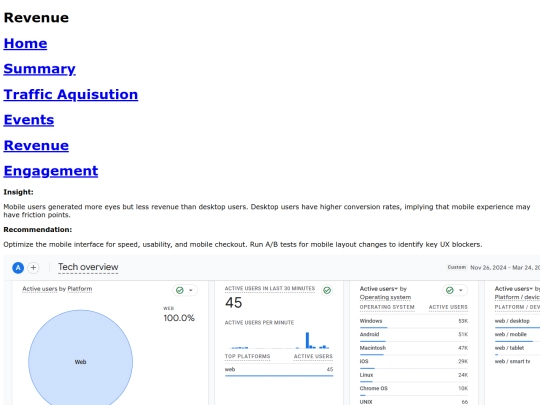This screenshot has width=540, height=405.
Task: Click green check icon on Active users by Platform
Action: (180, 290)
